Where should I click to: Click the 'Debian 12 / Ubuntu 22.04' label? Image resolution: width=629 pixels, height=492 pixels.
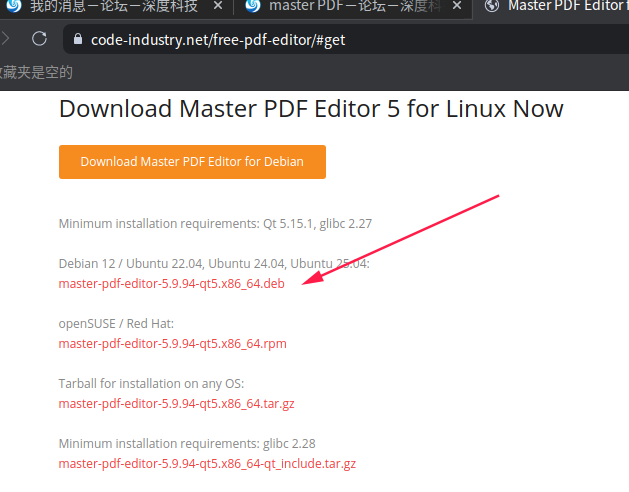coord(132,264)
